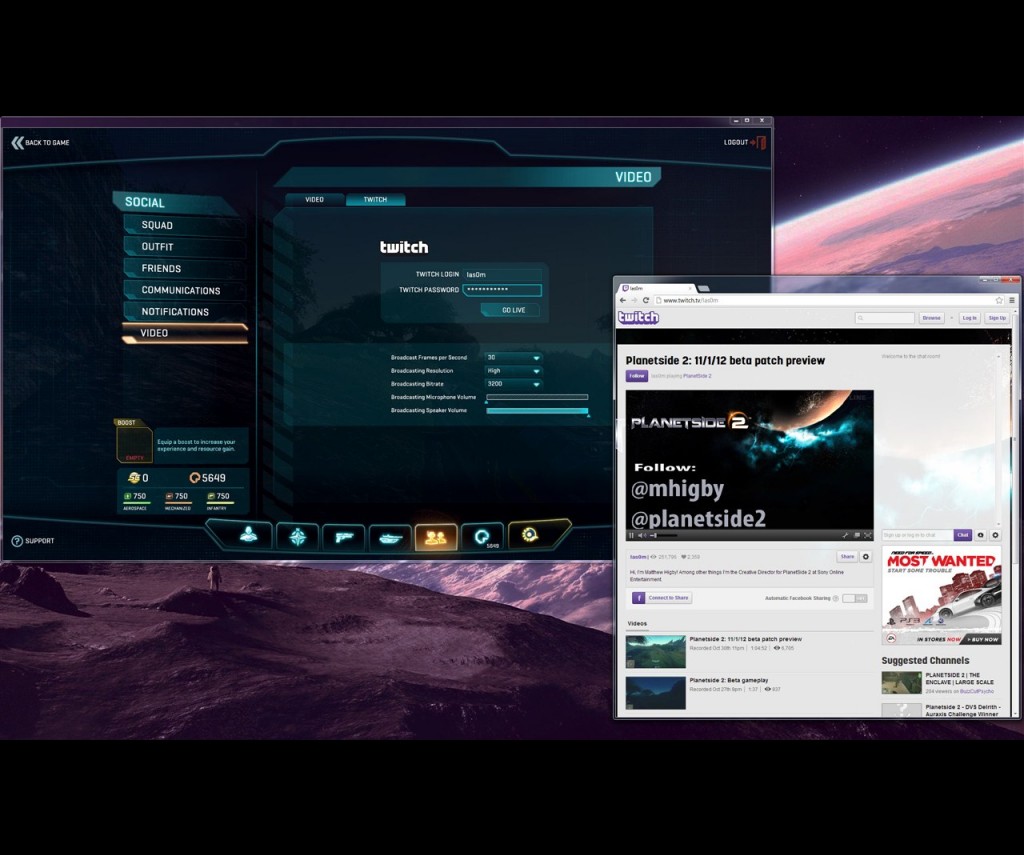The image size is (1024, 855).
Task: Open the weapons loadout gun icon
Action: (x=343, y=537)
